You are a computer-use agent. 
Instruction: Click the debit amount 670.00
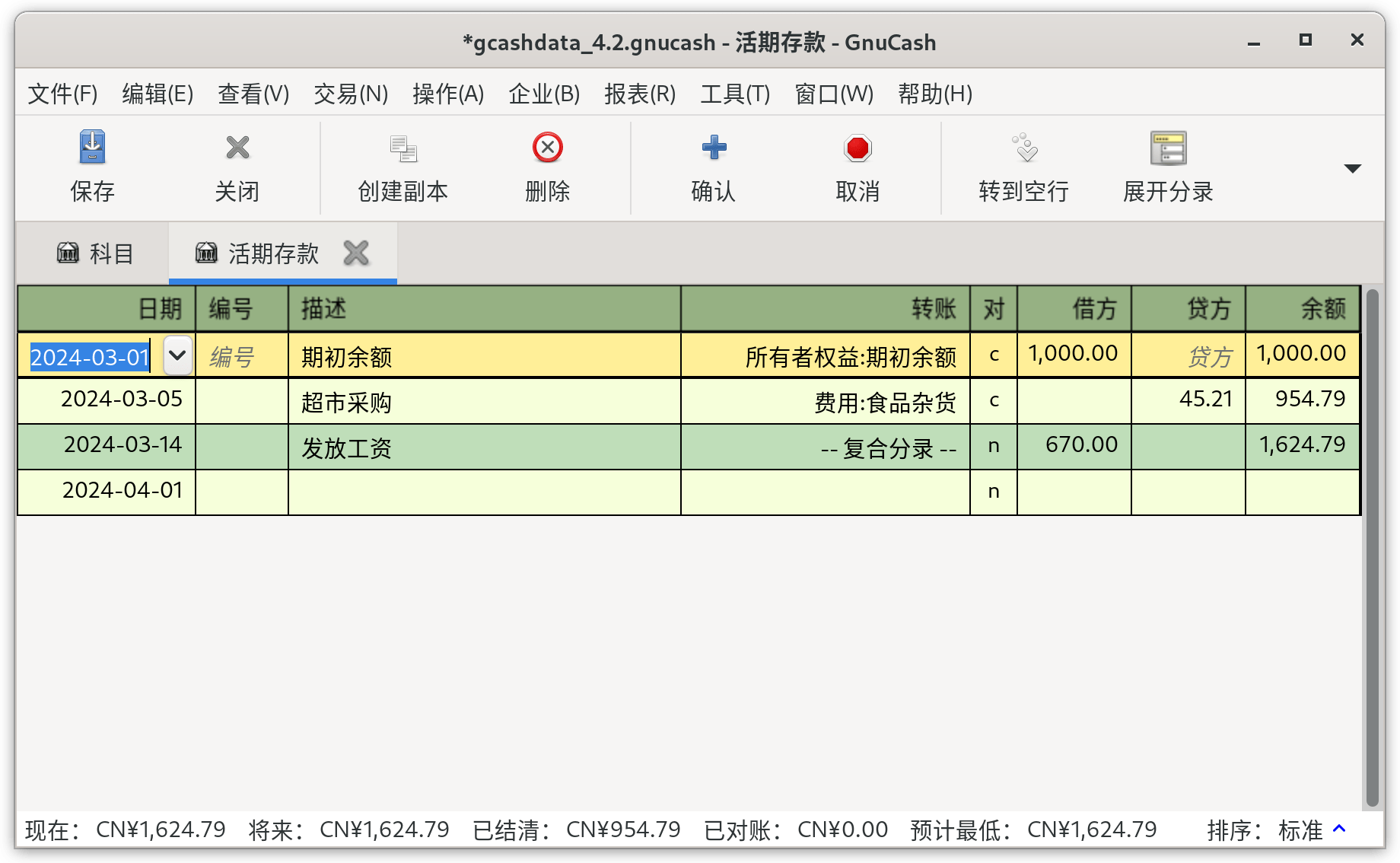click(x=1074, y=447)
